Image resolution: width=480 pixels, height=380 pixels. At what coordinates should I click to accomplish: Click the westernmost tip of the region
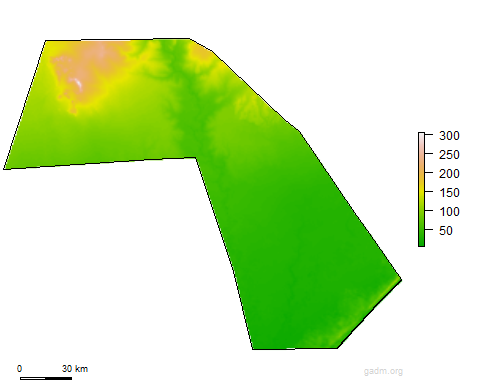(5, 168)
